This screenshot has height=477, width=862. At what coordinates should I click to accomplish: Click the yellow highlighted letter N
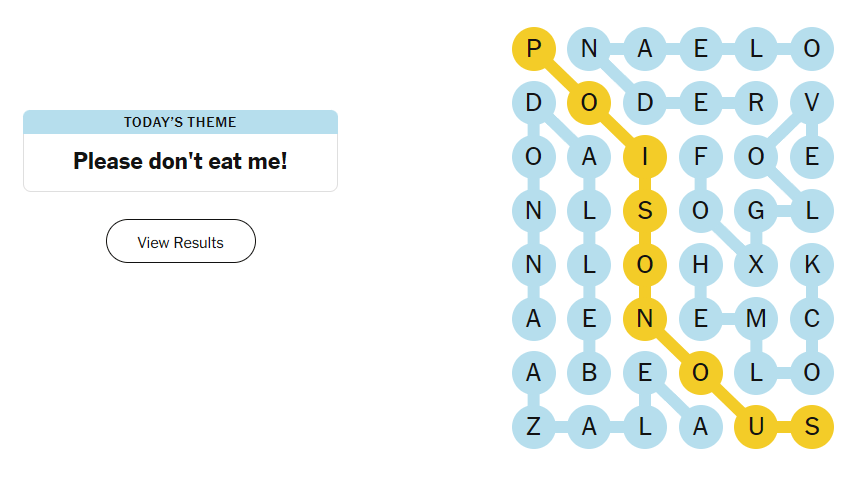tap(645, 319)
